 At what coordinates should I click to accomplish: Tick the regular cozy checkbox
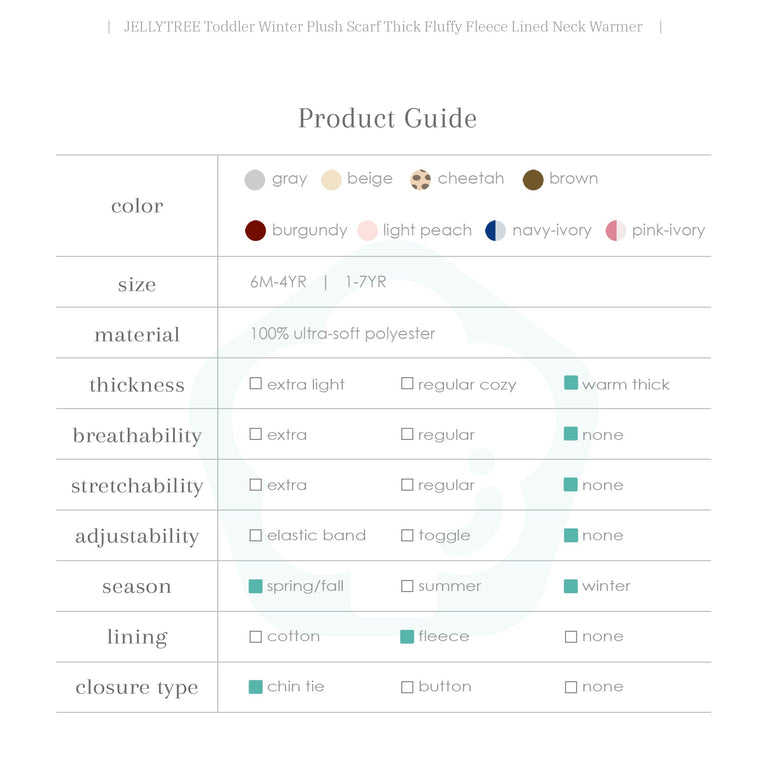(x=407, y=384)
